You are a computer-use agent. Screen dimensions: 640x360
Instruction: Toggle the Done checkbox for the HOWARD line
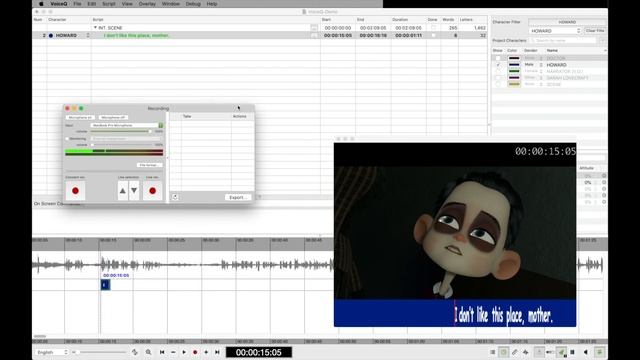pos(433,36)
